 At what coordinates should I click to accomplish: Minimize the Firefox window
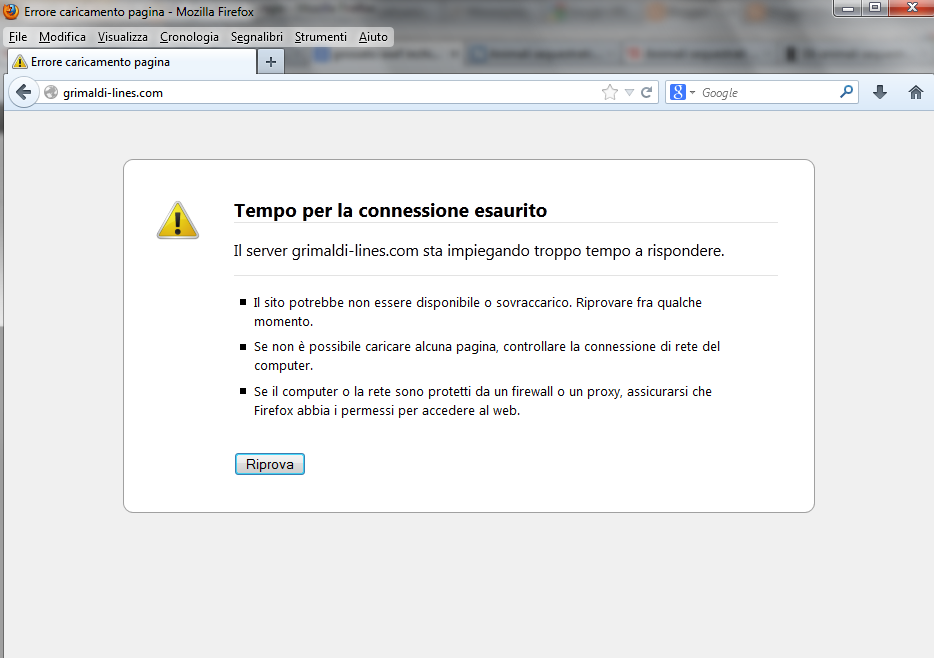(x=848, y=8)
